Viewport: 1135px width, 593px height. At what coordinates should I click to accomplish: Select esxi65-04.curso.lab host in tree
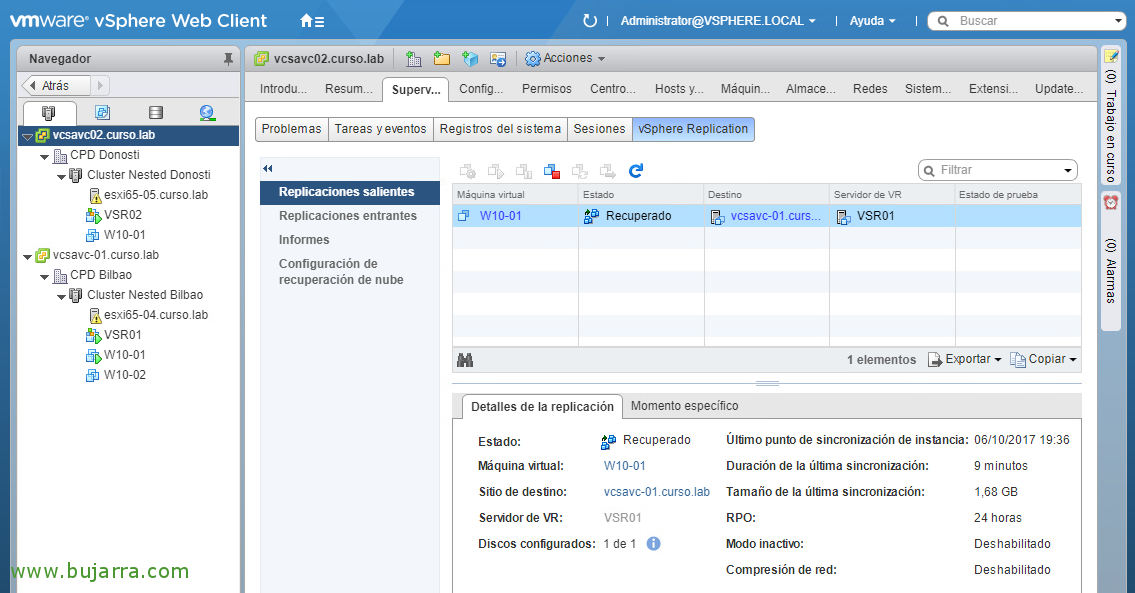pyautogui.click(x=156, y=315)
